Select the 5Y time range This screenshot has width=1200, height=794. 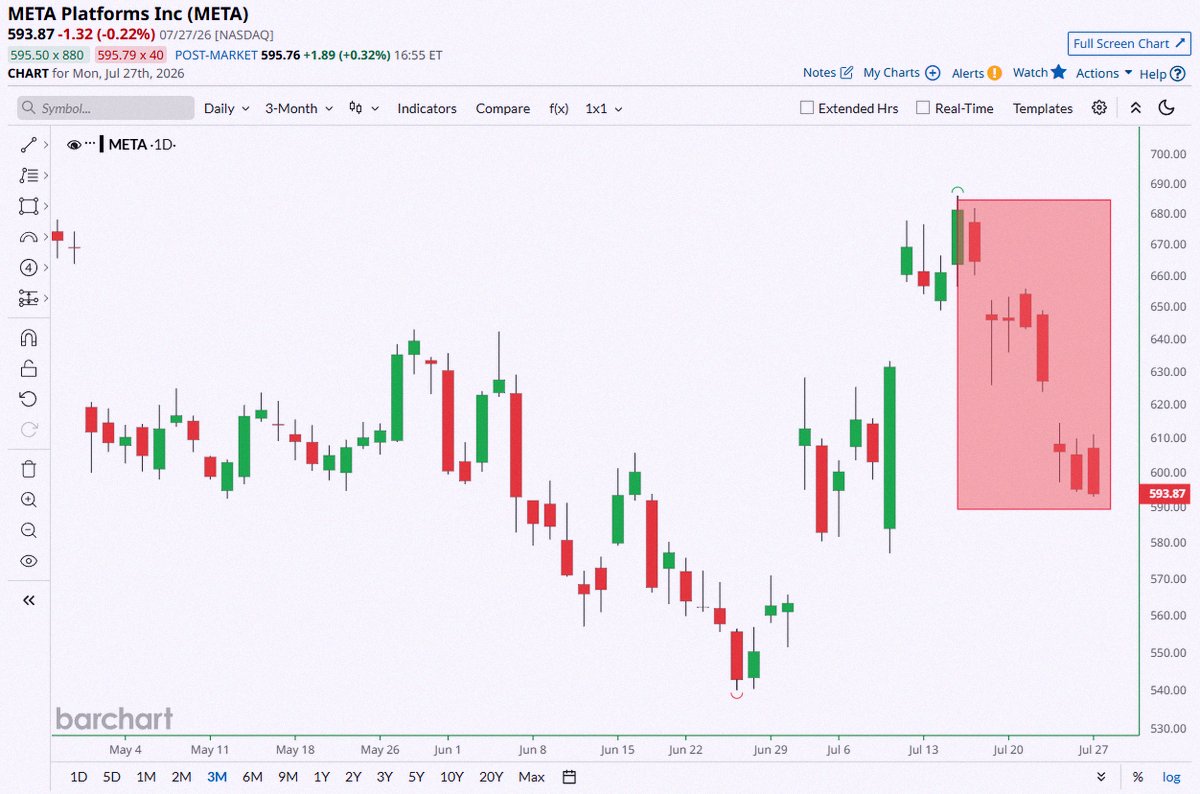click(415, 777)
